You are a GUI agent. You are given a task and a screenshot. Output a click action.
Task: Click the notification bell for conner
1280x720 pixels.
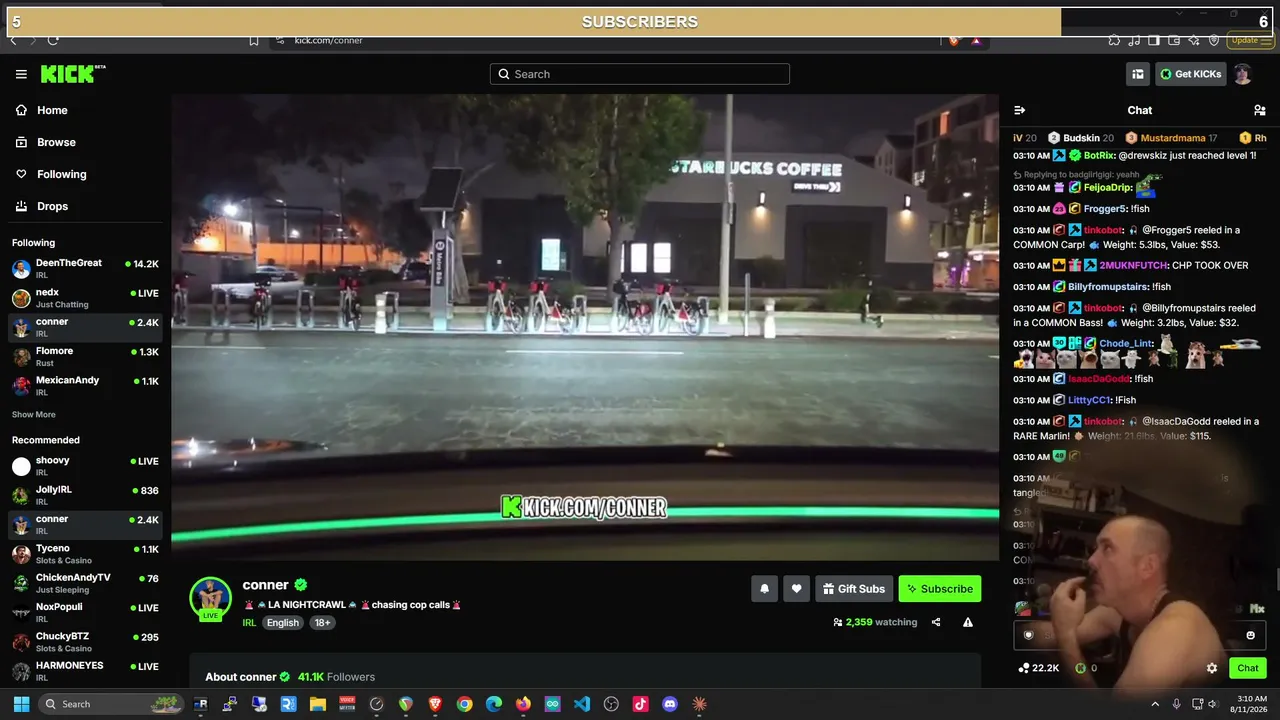764,589
